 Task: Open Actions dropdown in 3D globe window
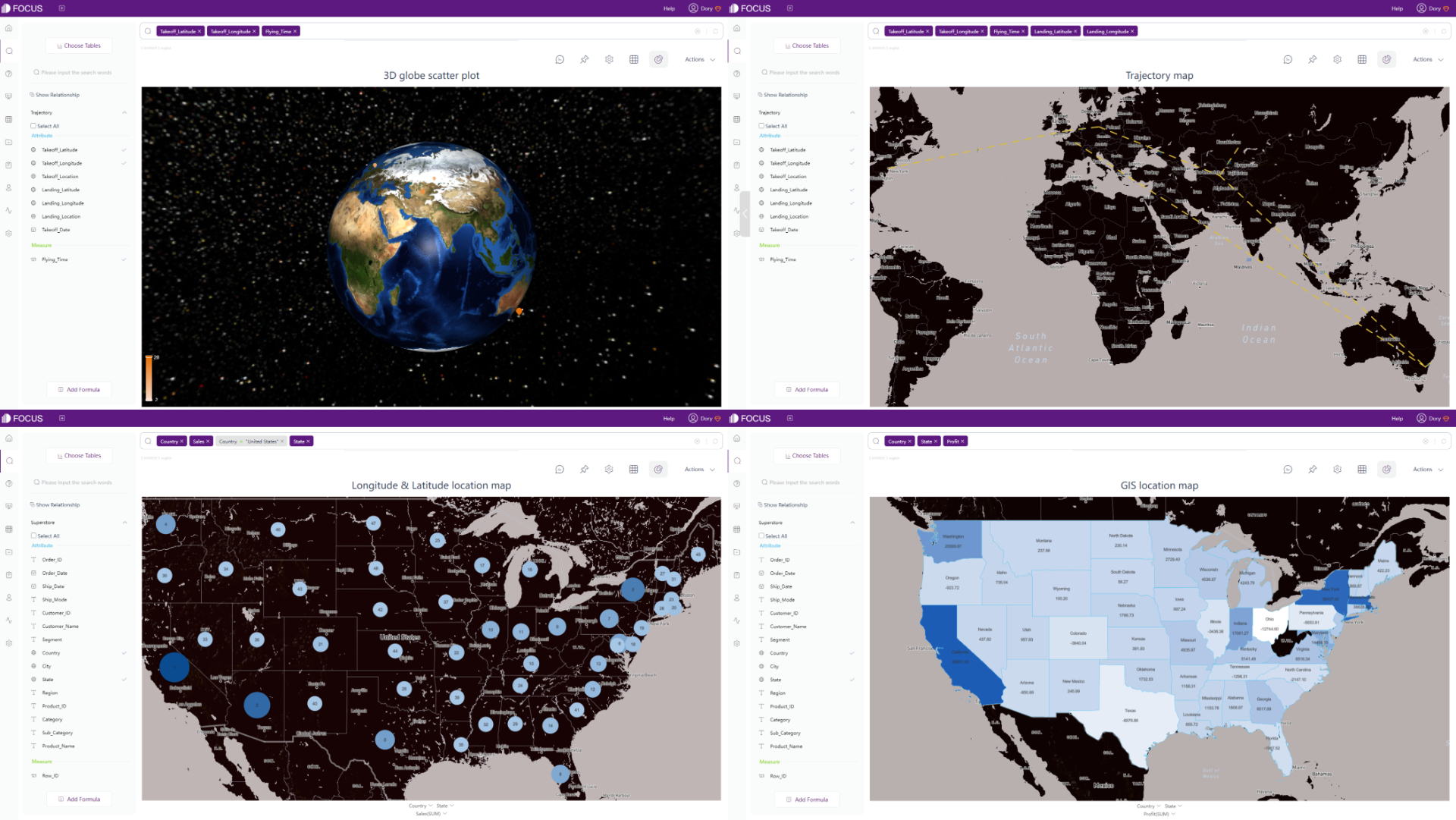700,59
